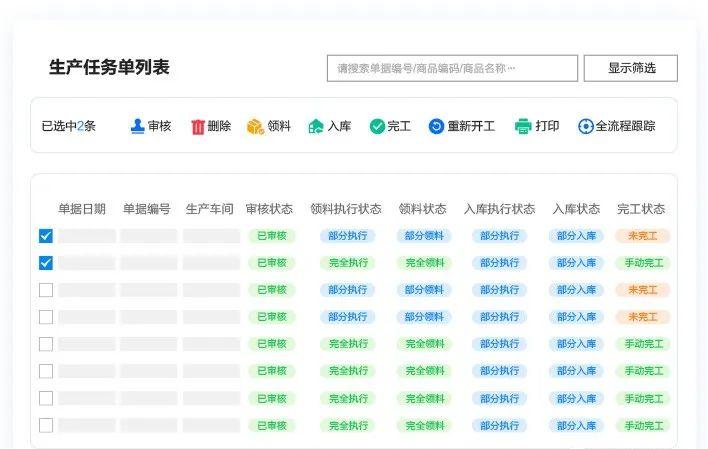This screenshot has width=708, height=449.
Task: Check the third row's checkbox
Action: point(46,290)
